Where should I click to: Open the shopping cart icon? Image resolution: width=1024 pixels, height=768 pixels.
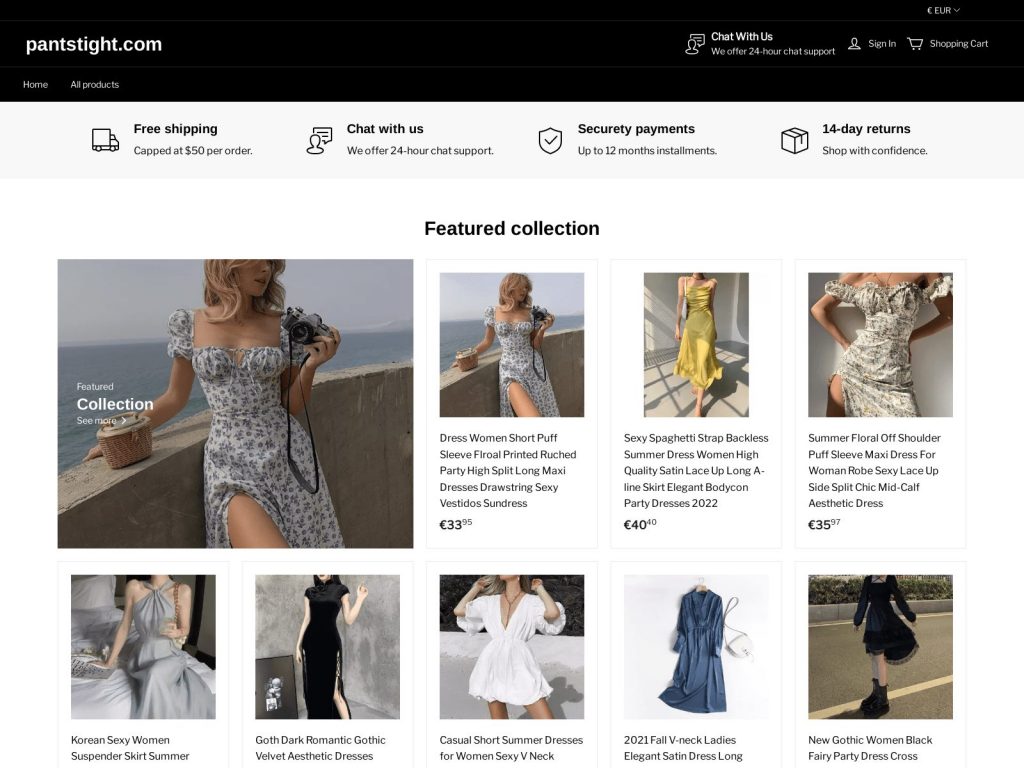click(915, 44)
